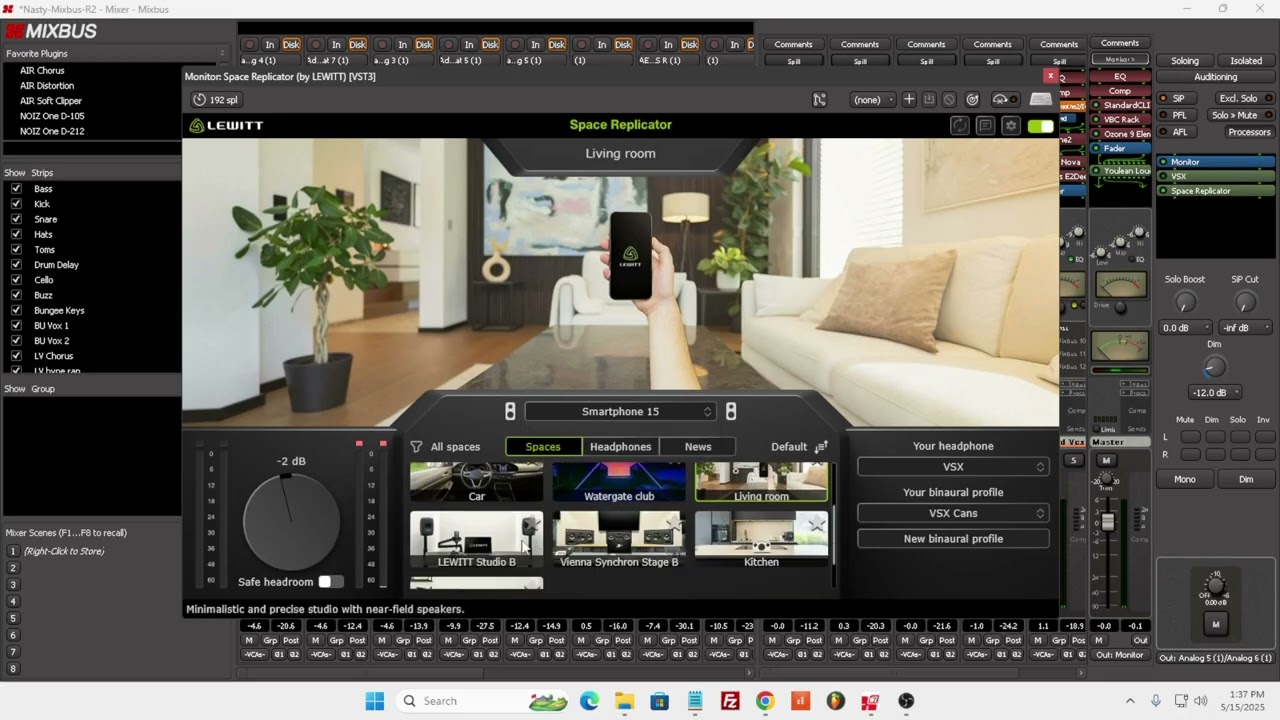Open the Windows Start menu
The image size is (1280, 720).
375,701
